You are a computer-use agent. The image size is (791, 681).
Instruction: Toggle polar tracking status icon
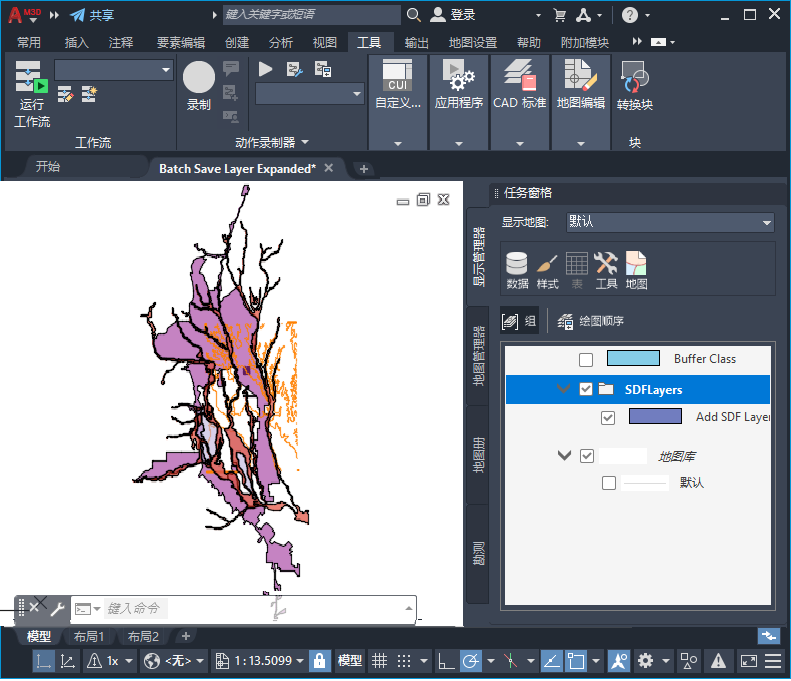point(471,661)
